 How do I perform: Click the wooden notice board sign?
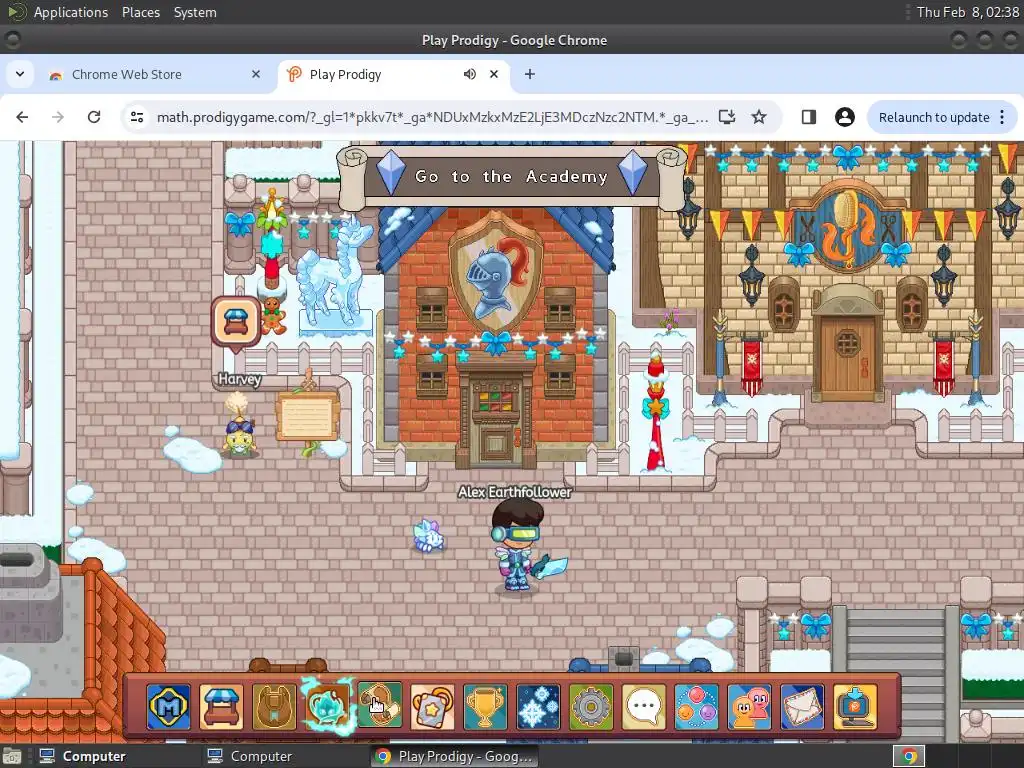click(307, 415)
